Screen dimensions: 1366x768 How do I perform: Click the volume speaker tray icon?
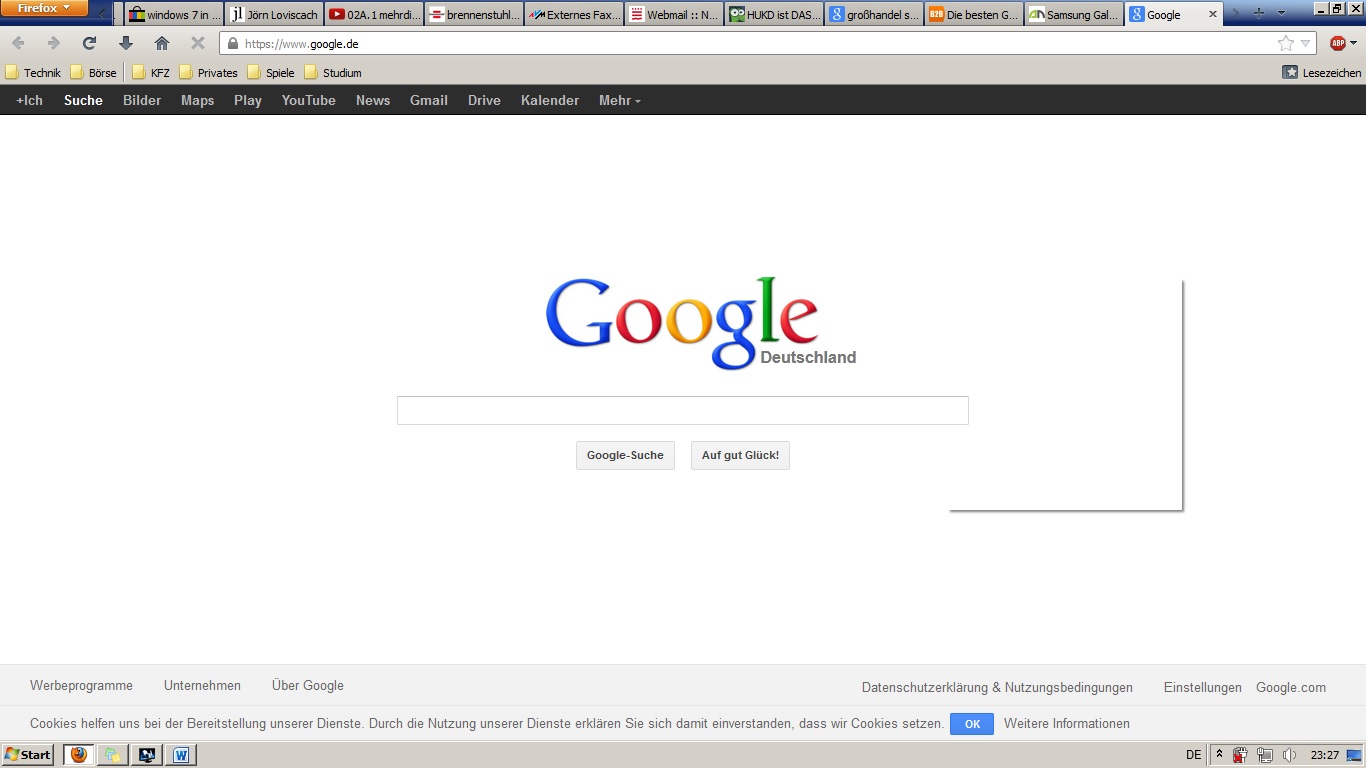coord(1289,755)
